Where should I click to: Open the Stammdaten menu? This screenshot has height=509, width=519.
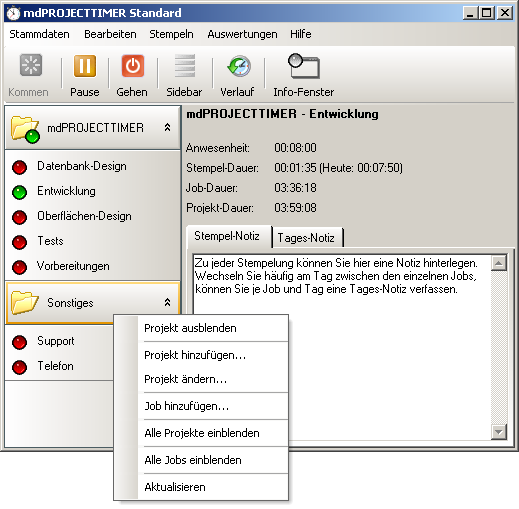39,34
